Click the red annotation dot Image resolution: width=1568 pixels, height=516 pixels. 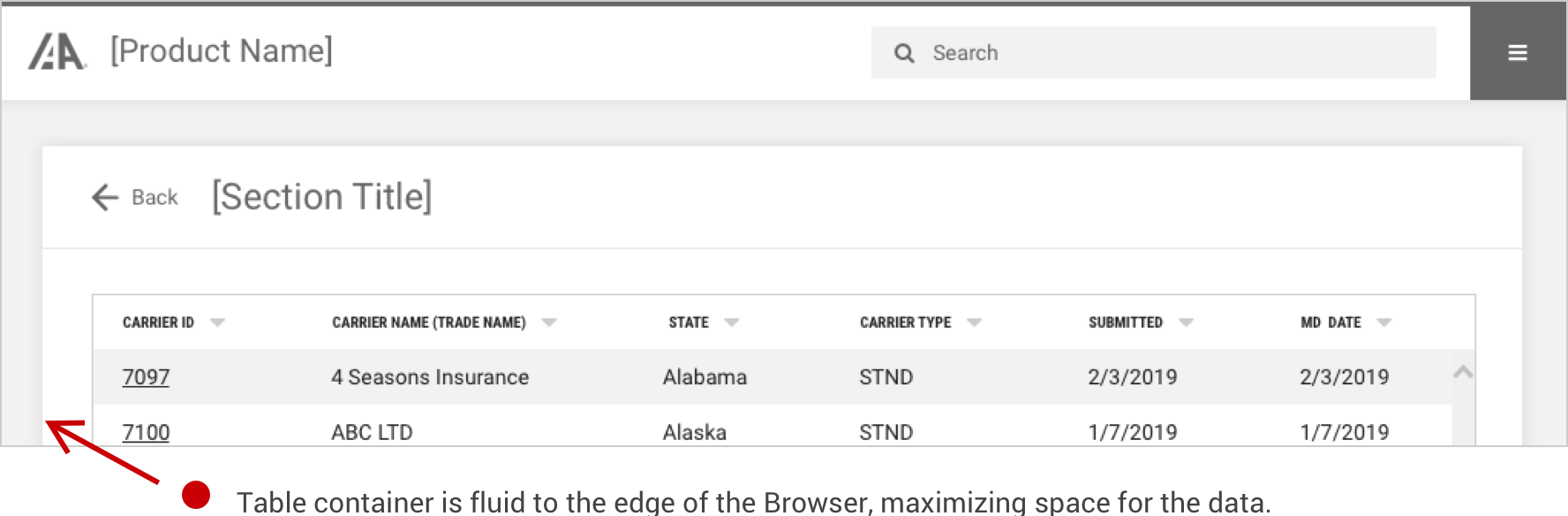coord(196,495)
